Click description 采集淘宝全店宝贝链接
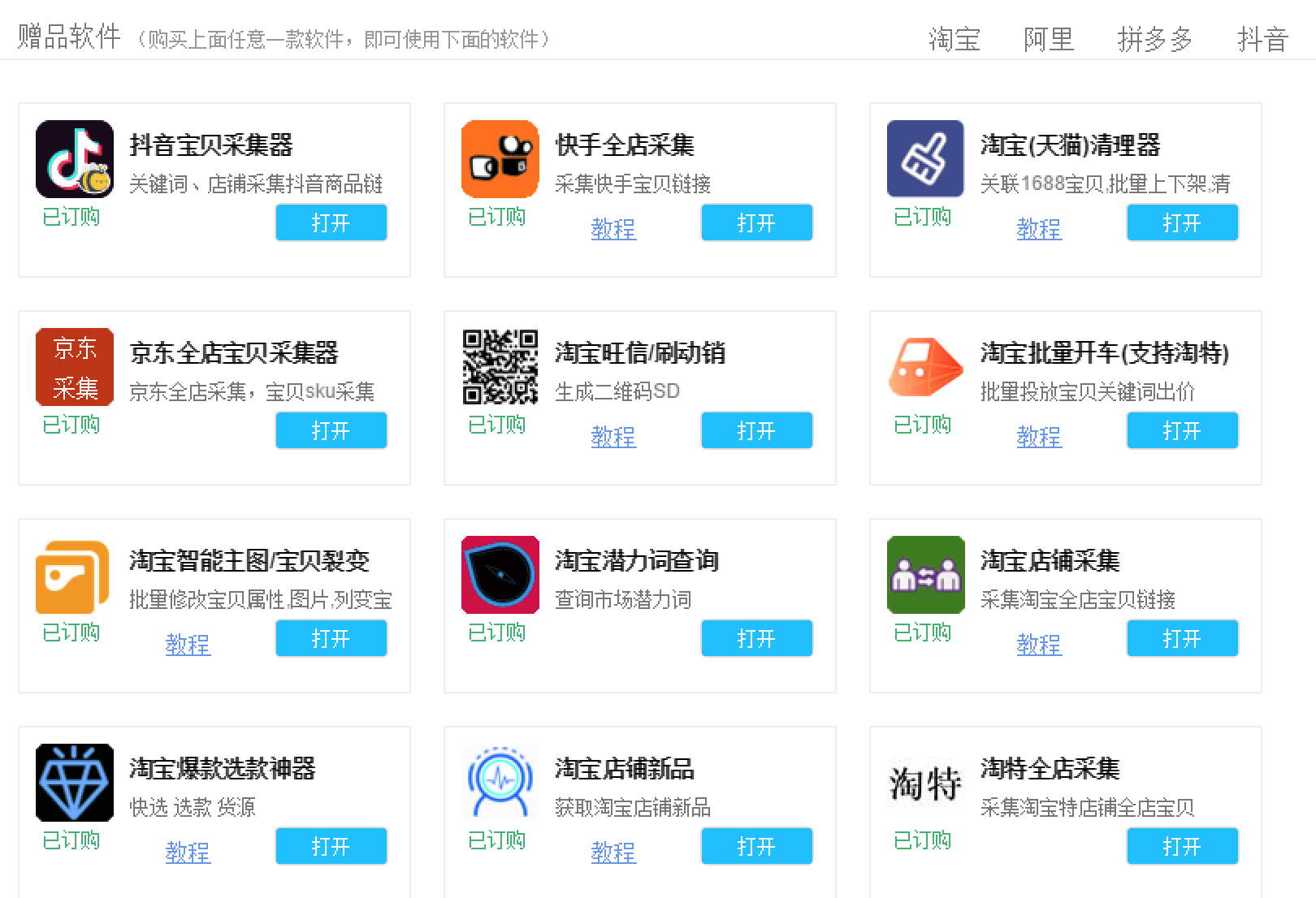The width and height of the screenshot is (1316, 898). tap(1078, 600)
